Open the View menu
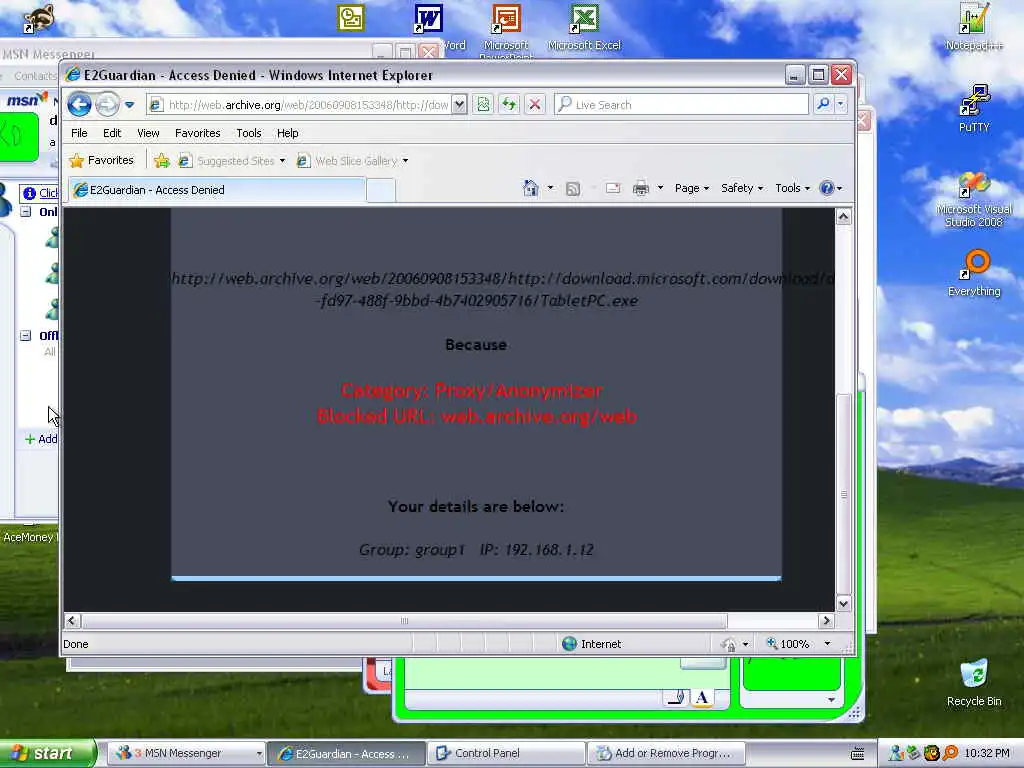 [x=148, y=133]
